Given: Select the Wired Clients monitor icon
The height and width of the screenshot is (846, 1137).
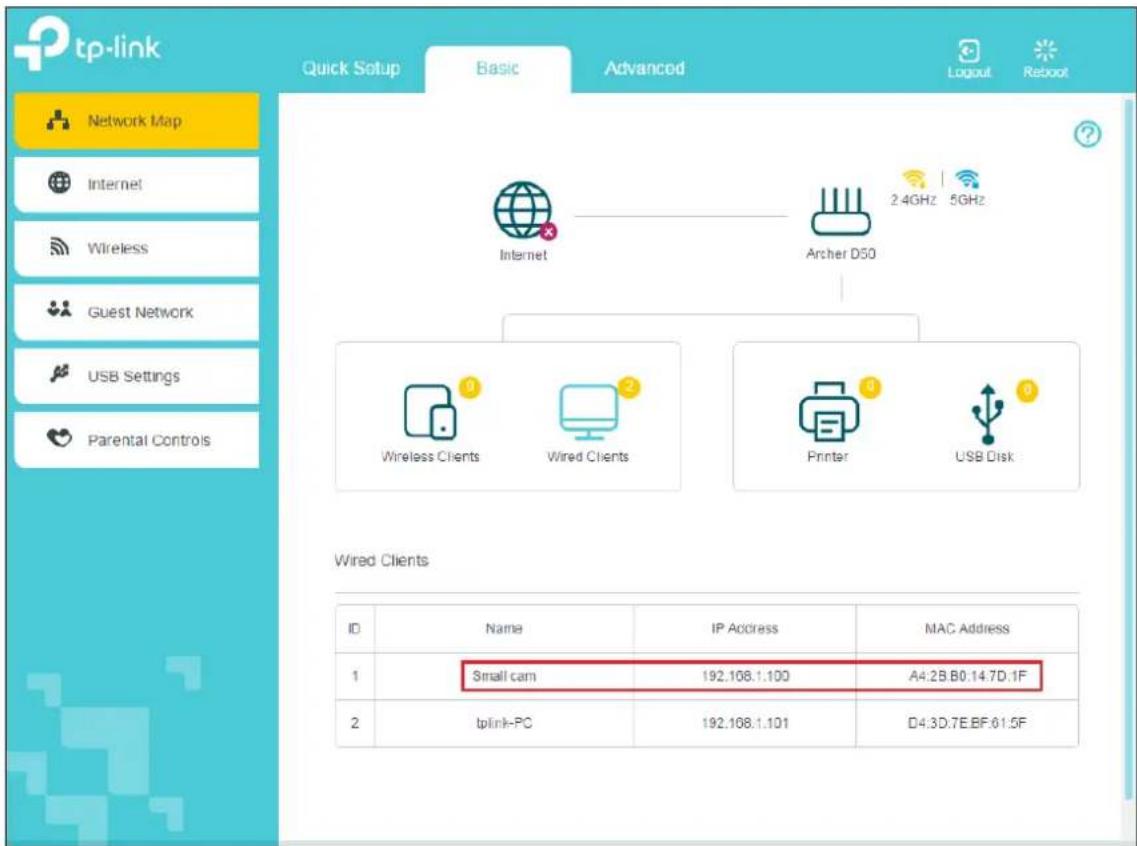Looking at the screenshot, I should [x=588, y=412].
